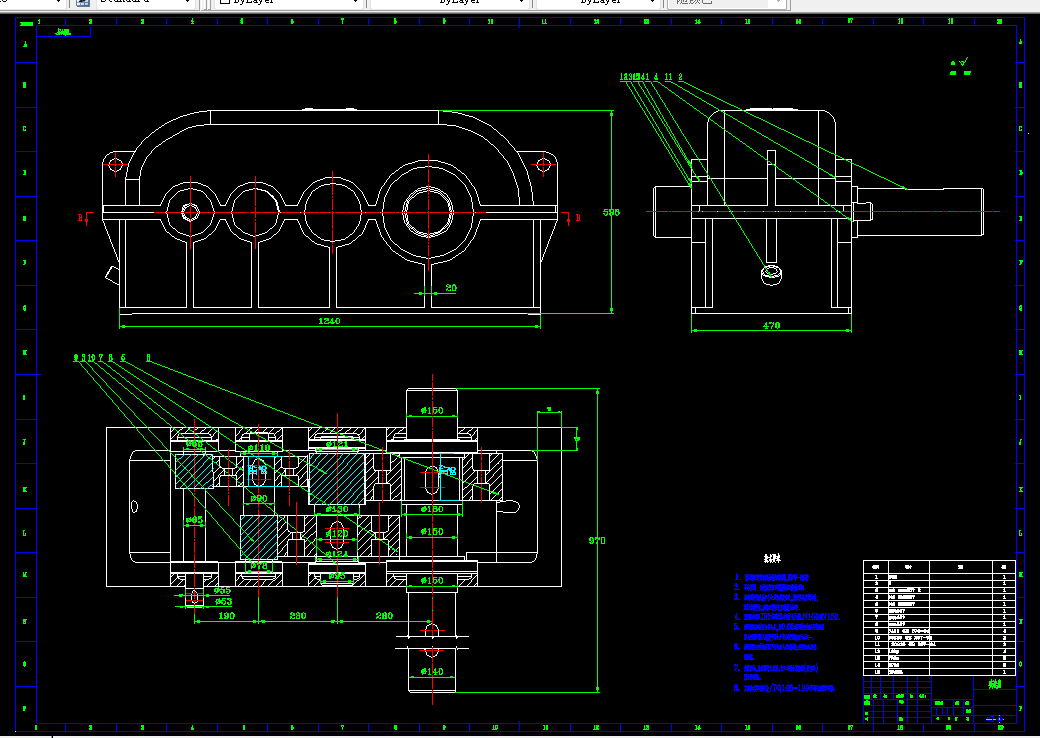Click balloon number 5 above plan view

123,358
